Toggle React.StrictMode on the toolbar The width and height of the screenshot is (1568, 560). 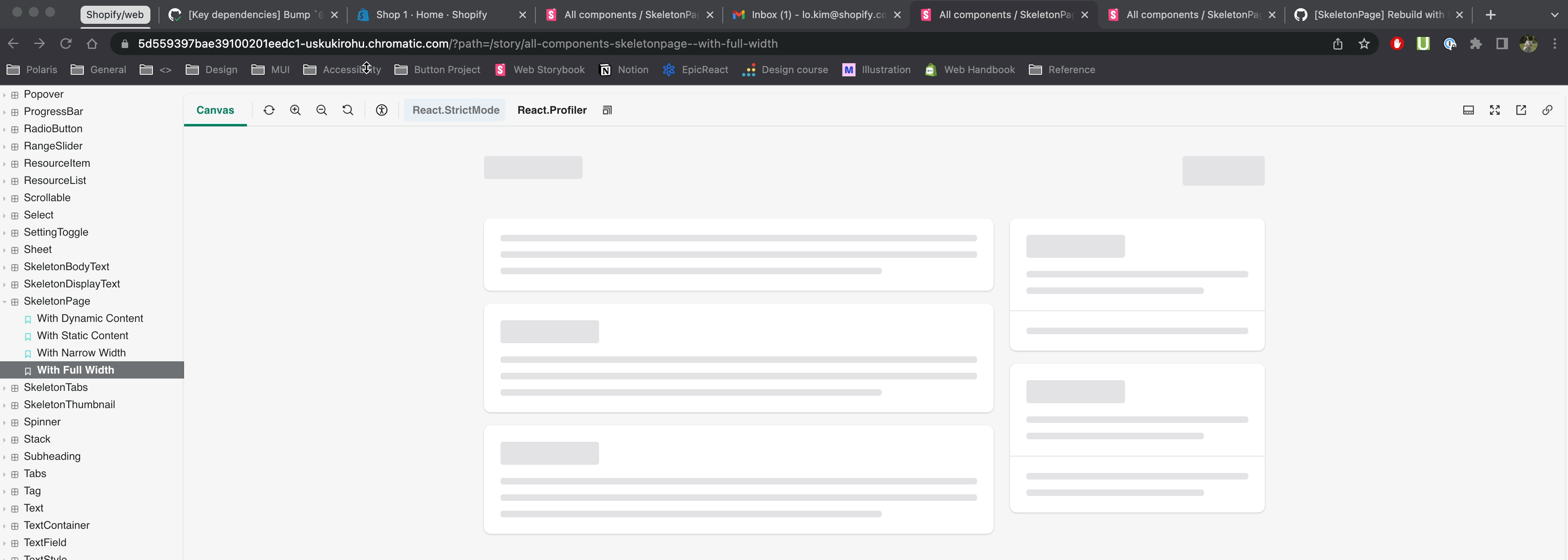pos(455,110)
